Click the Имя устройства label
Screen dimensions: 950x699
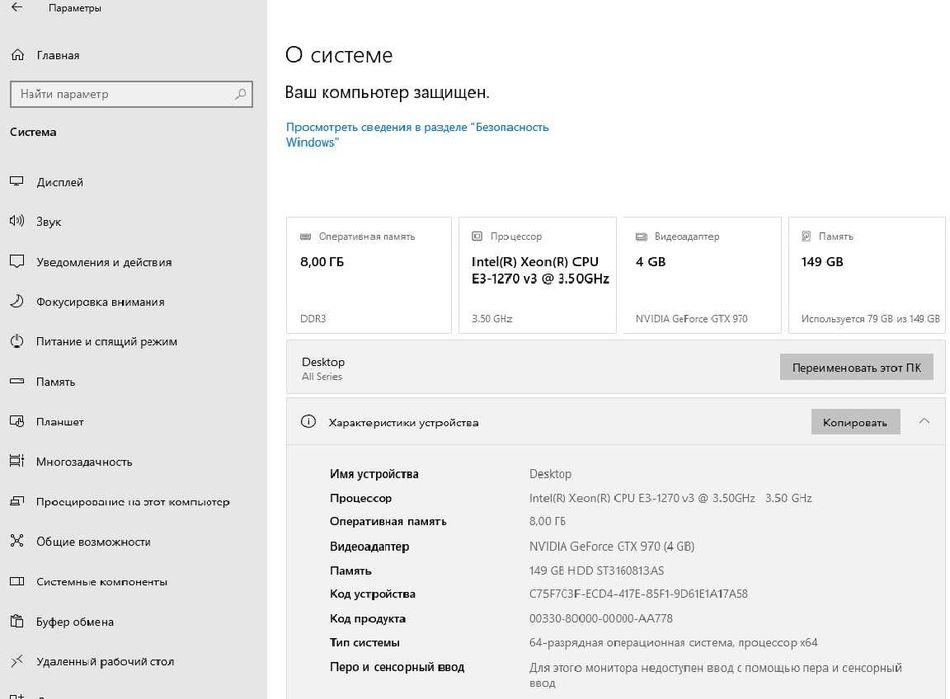click(374, 474)
